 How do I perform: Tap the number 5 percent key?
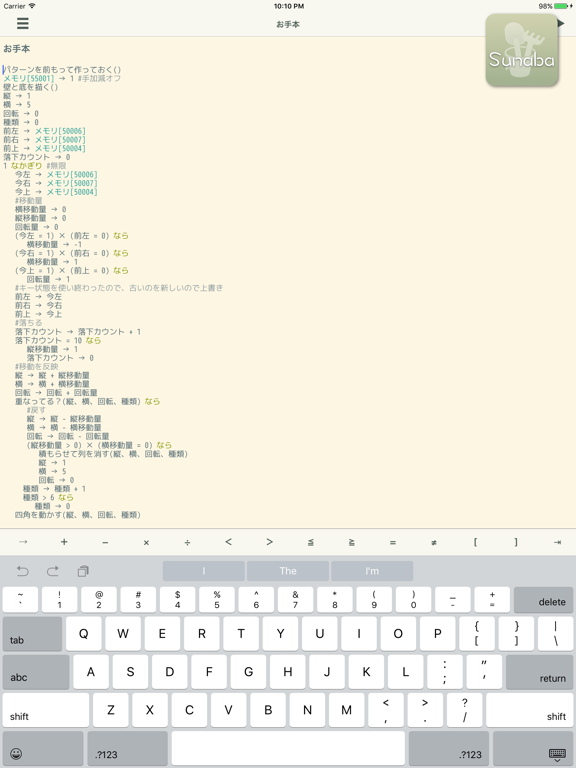[x=217, y=600]
